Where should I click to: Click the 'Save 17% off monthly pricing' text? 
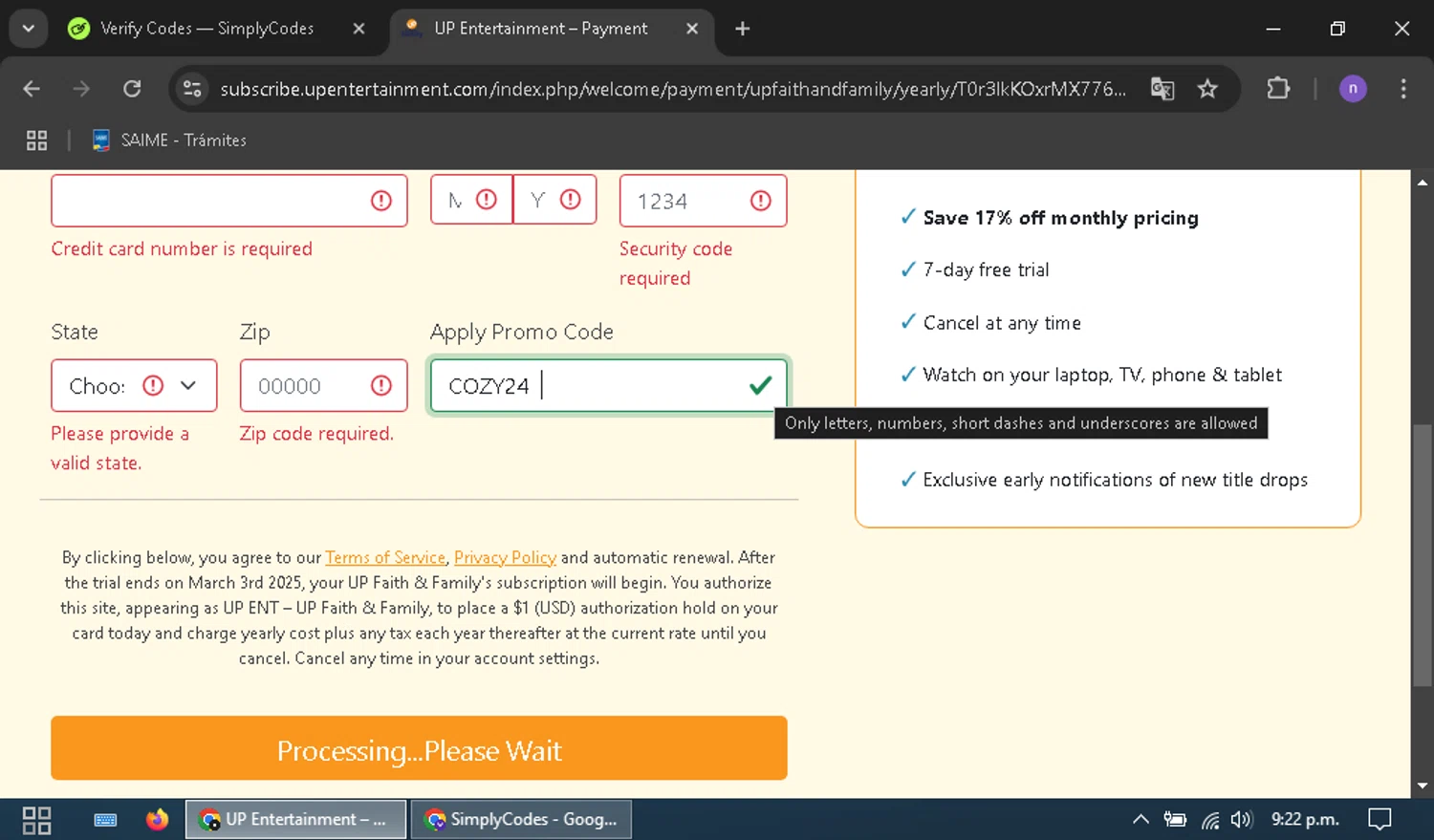pos(1060,218)
